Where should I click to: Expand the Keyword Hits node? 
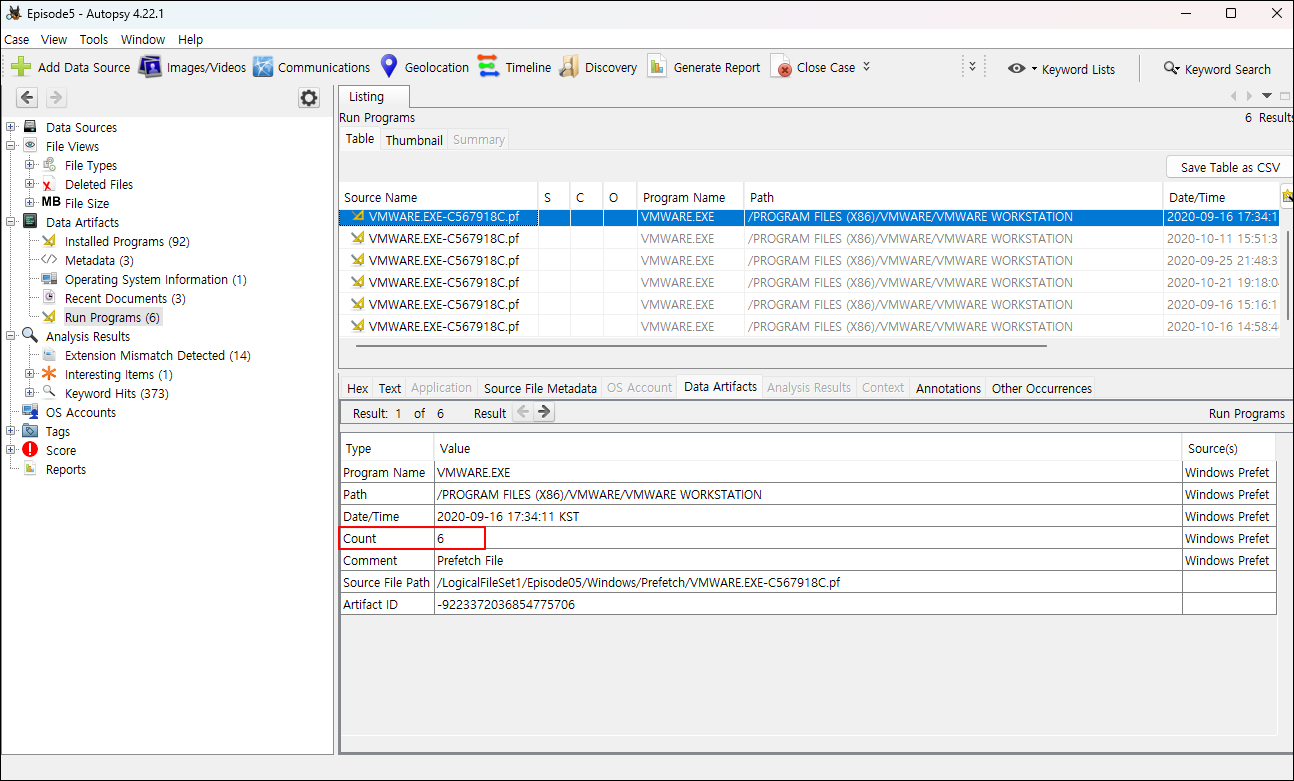click(x=30, y=393)
